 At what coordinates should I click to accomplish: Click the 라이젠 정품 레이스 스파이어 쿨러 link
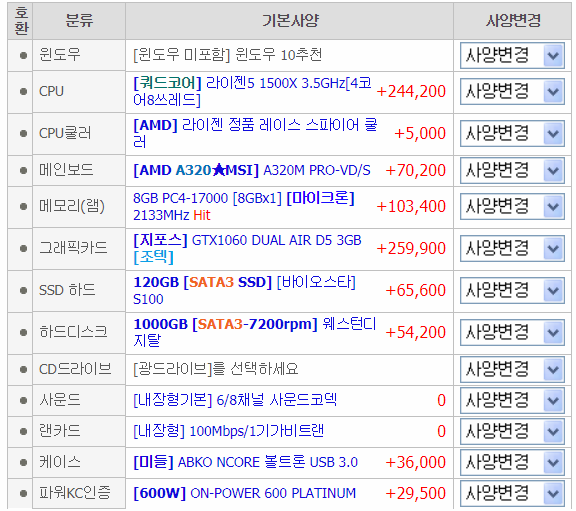(x=255, y=133)
